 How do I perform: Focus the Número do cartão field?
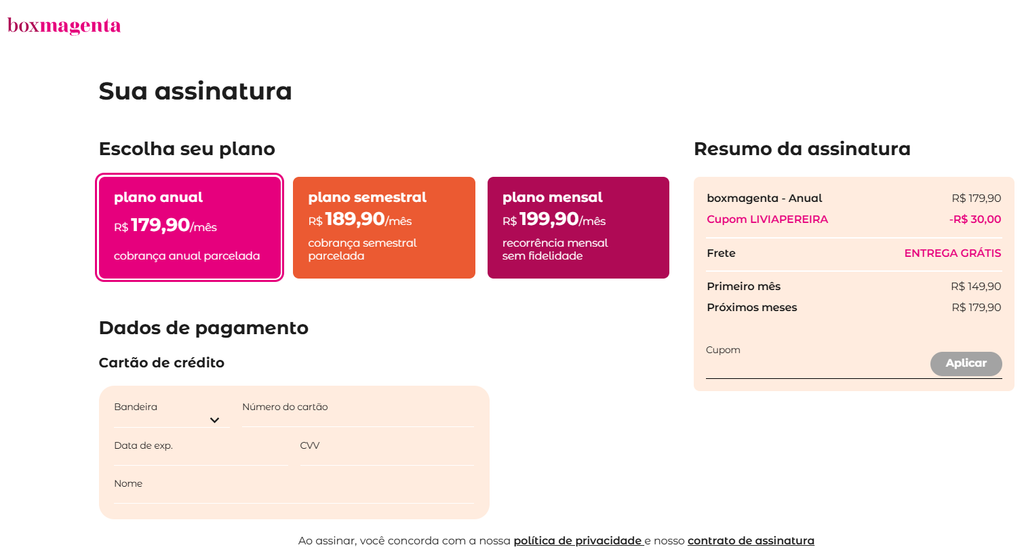point(357,415)
